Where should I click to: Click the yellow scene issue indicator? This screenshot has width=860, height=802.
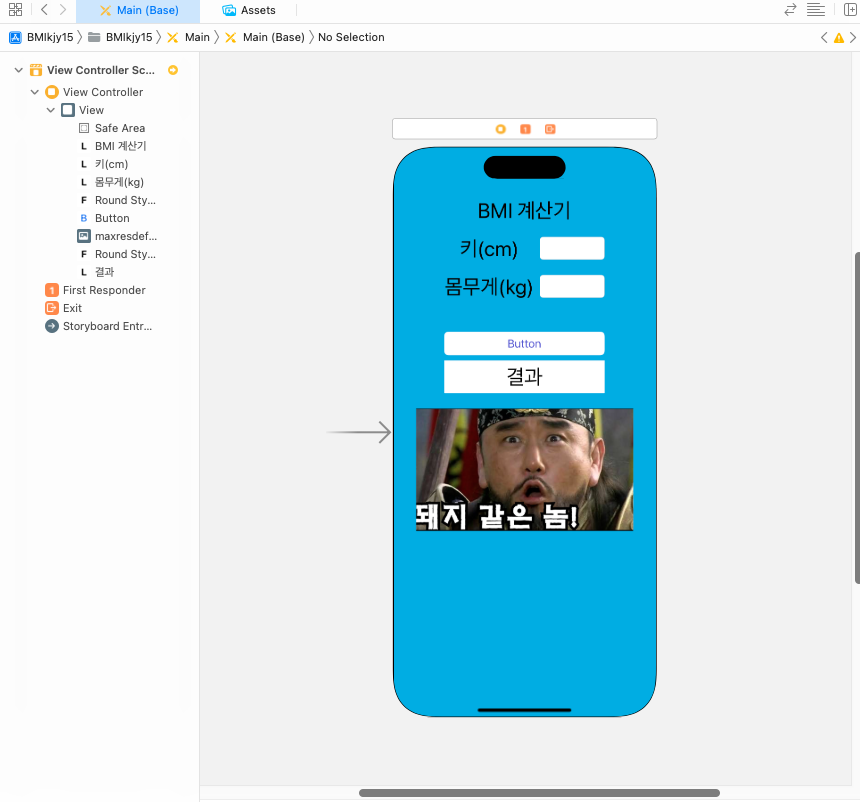click(173, 70)
